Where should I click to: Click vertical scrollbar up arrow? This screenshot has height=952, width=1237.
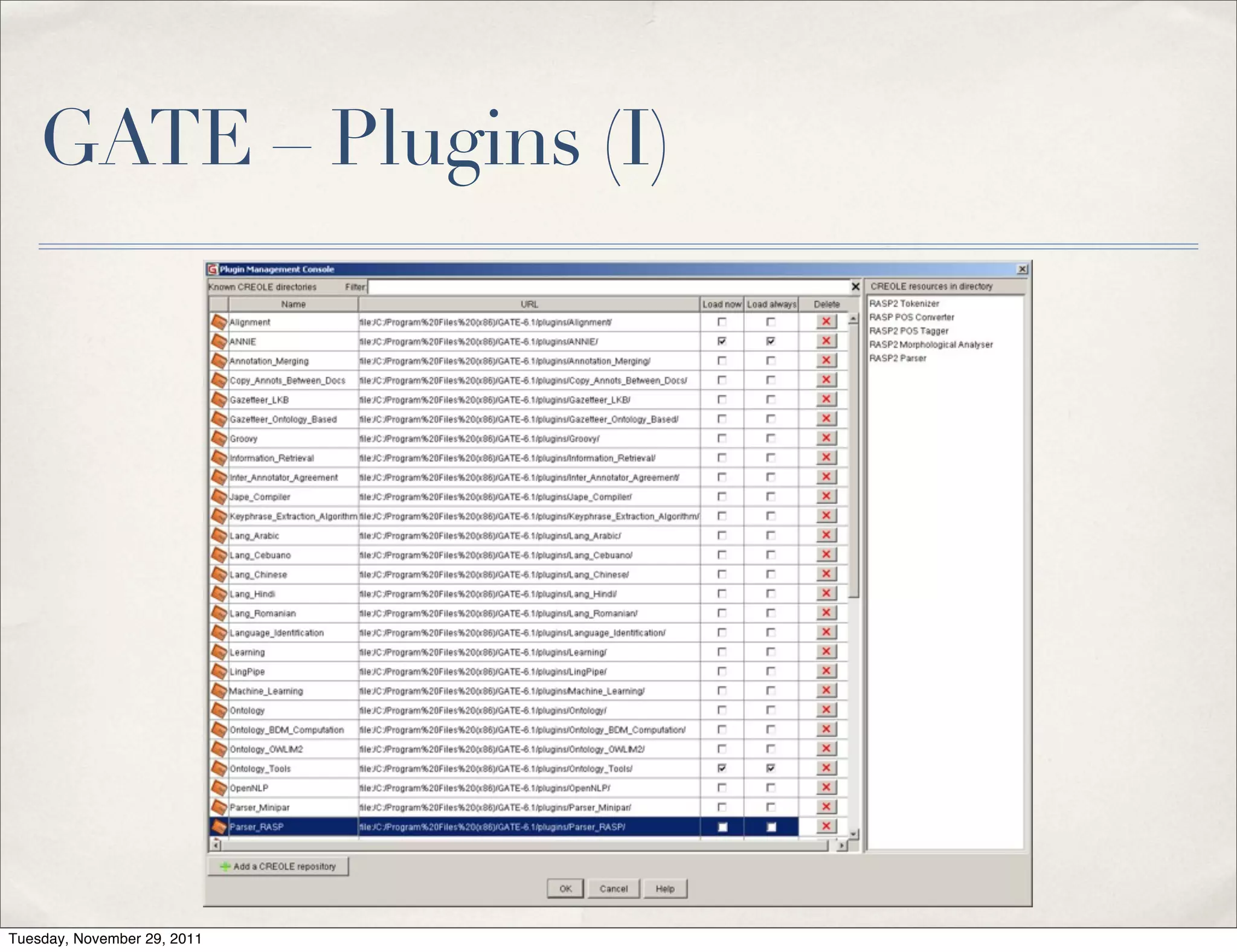coord(853,318)
